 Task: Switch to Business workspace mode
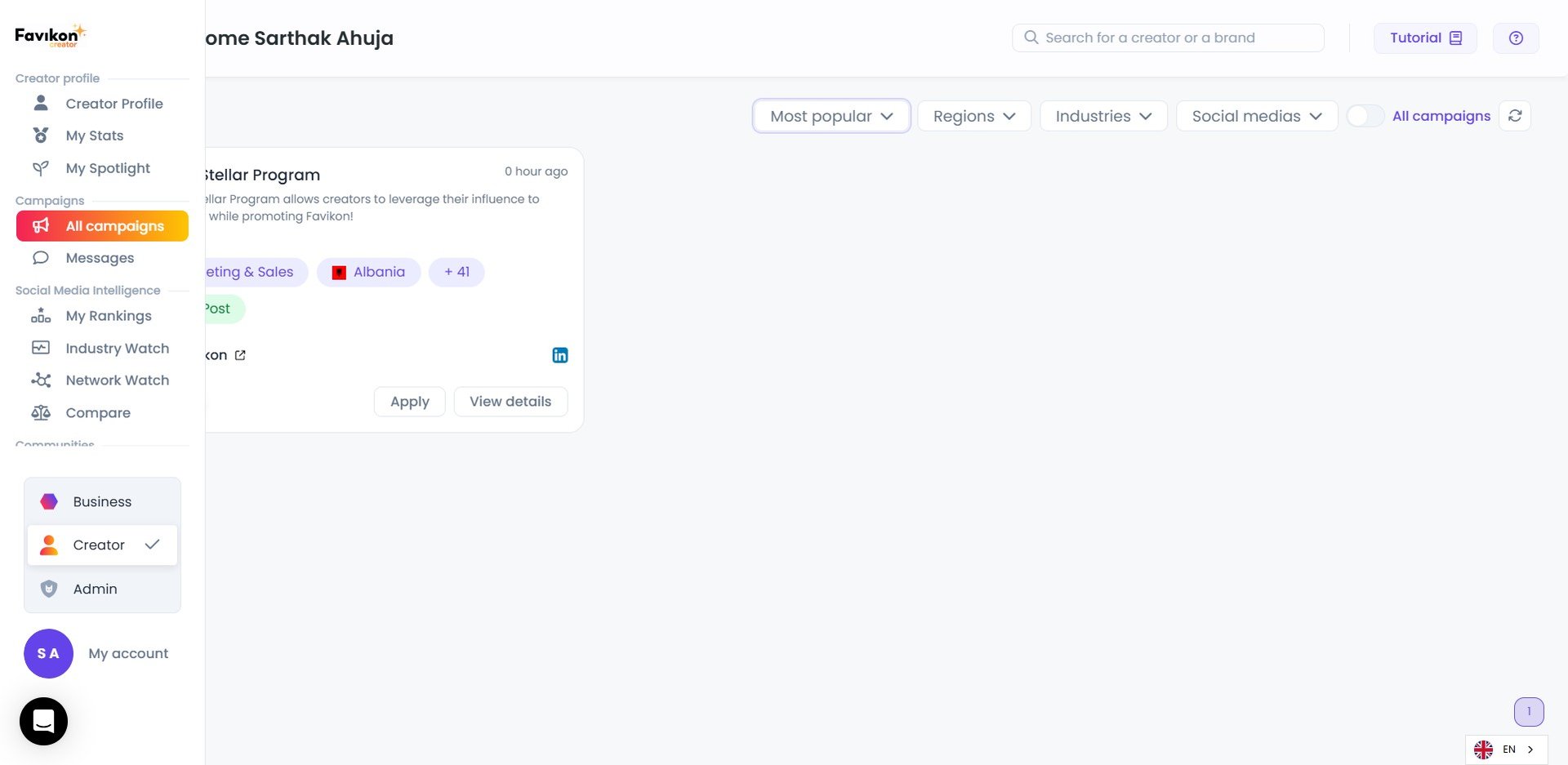pyautogui.click(x=102, y=501)
